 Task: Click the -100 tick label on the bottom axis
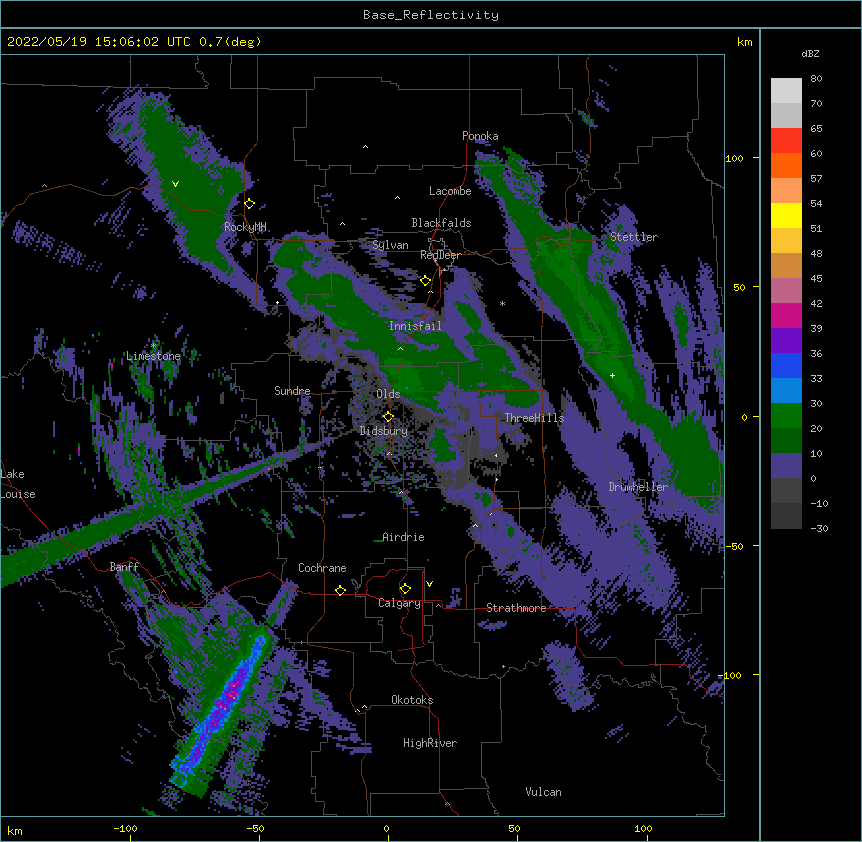[x=125, y=828]
